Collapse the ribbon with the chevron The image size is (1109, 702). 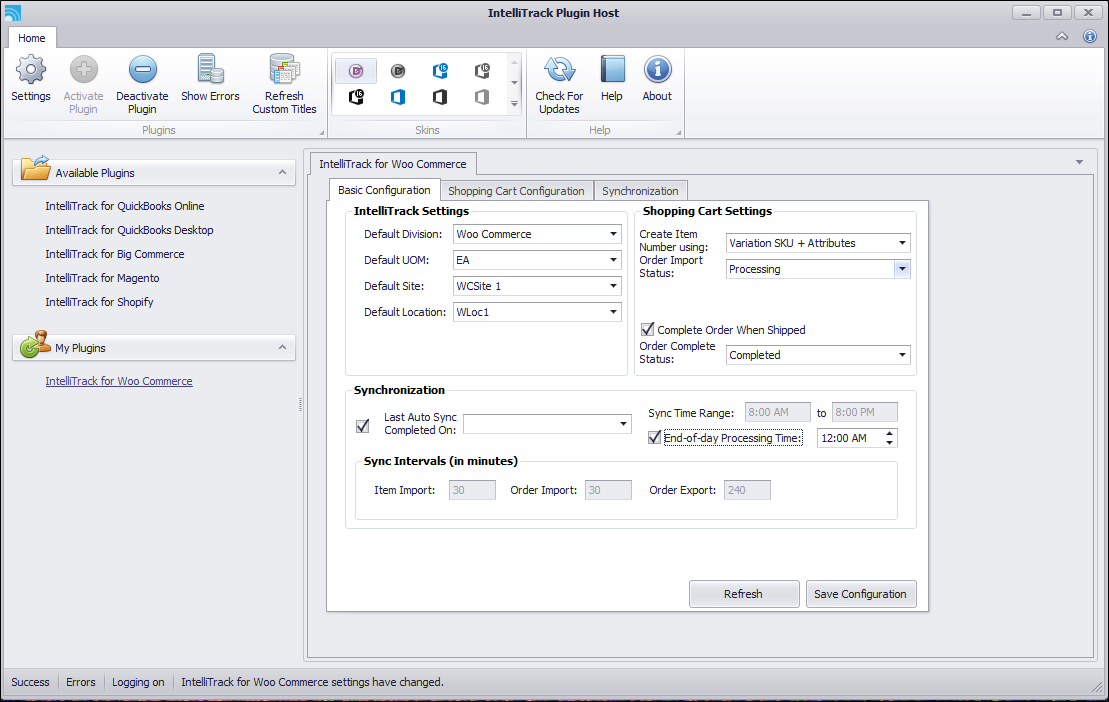pos(1062,37)
